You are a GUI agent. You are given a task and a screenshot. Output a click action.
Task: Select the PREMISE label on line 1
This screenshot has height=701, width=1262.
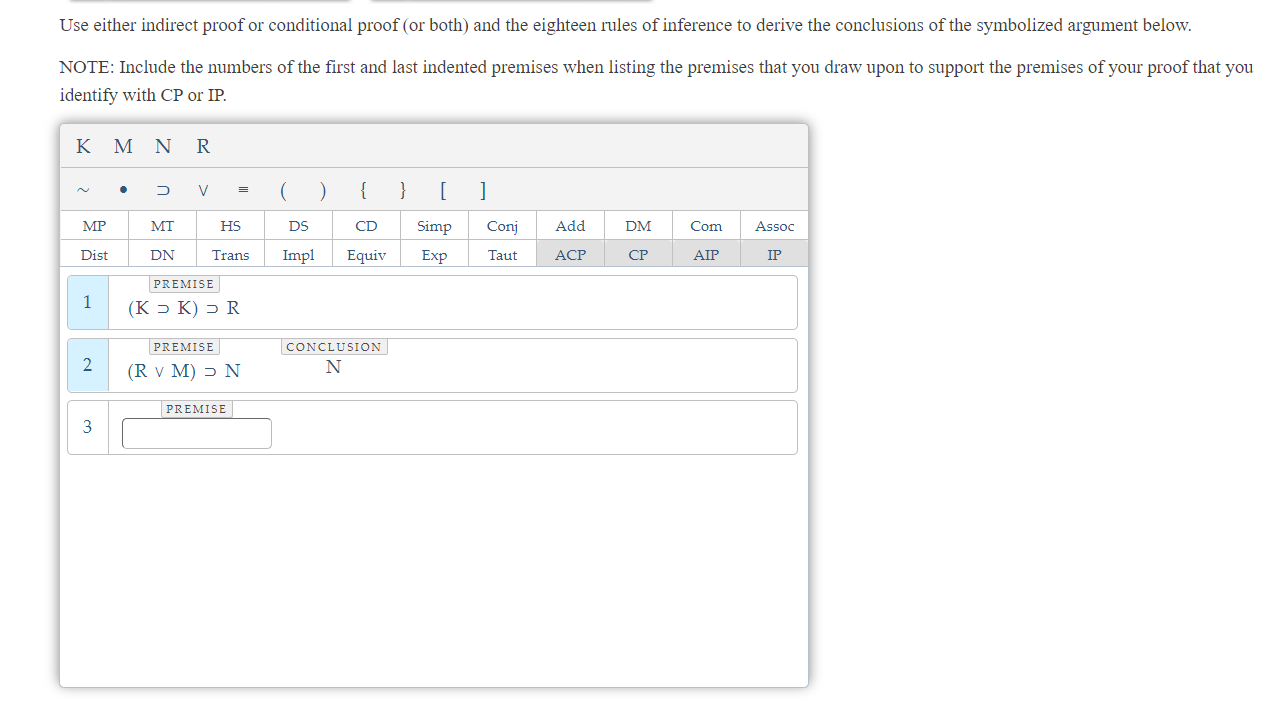[184, 284]
